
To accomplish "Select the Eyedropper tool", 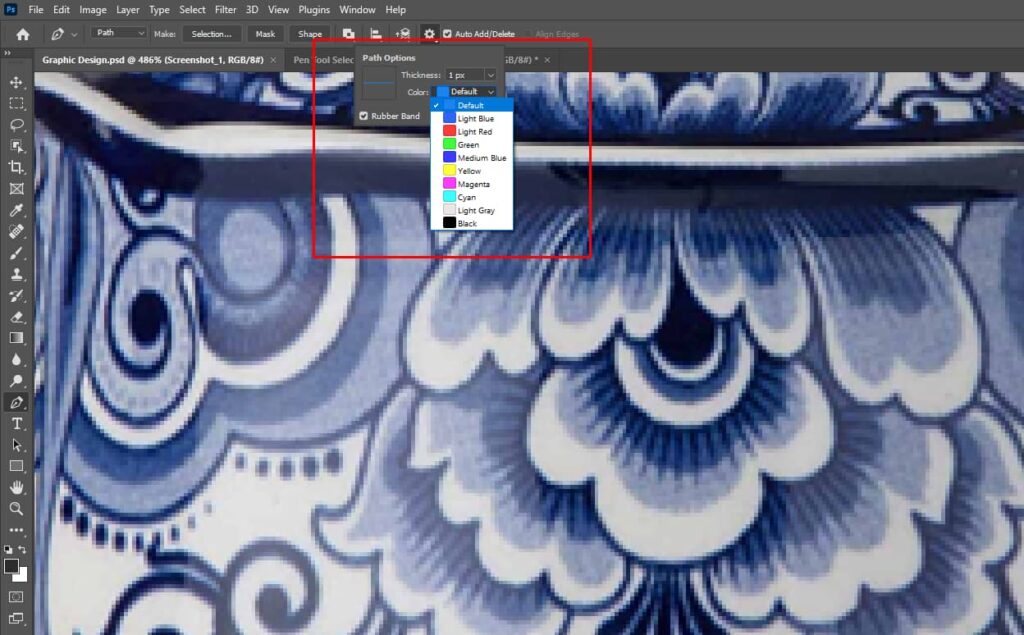I will tap(16, 210).
